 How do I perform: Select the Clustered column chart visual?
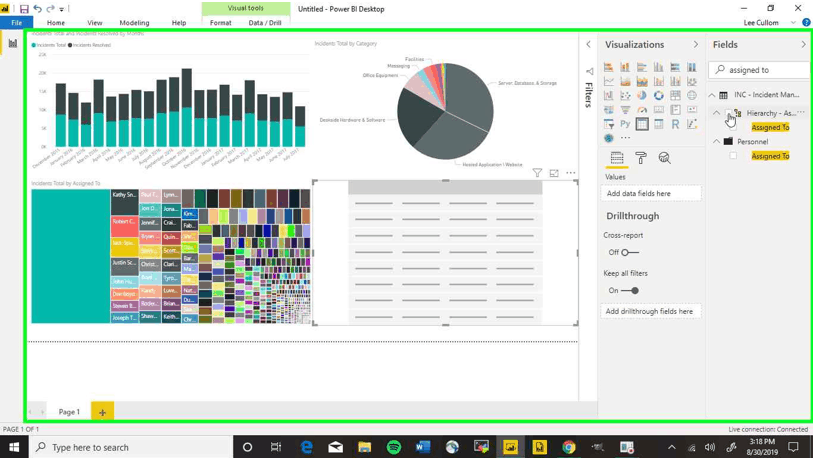(659, 67)
